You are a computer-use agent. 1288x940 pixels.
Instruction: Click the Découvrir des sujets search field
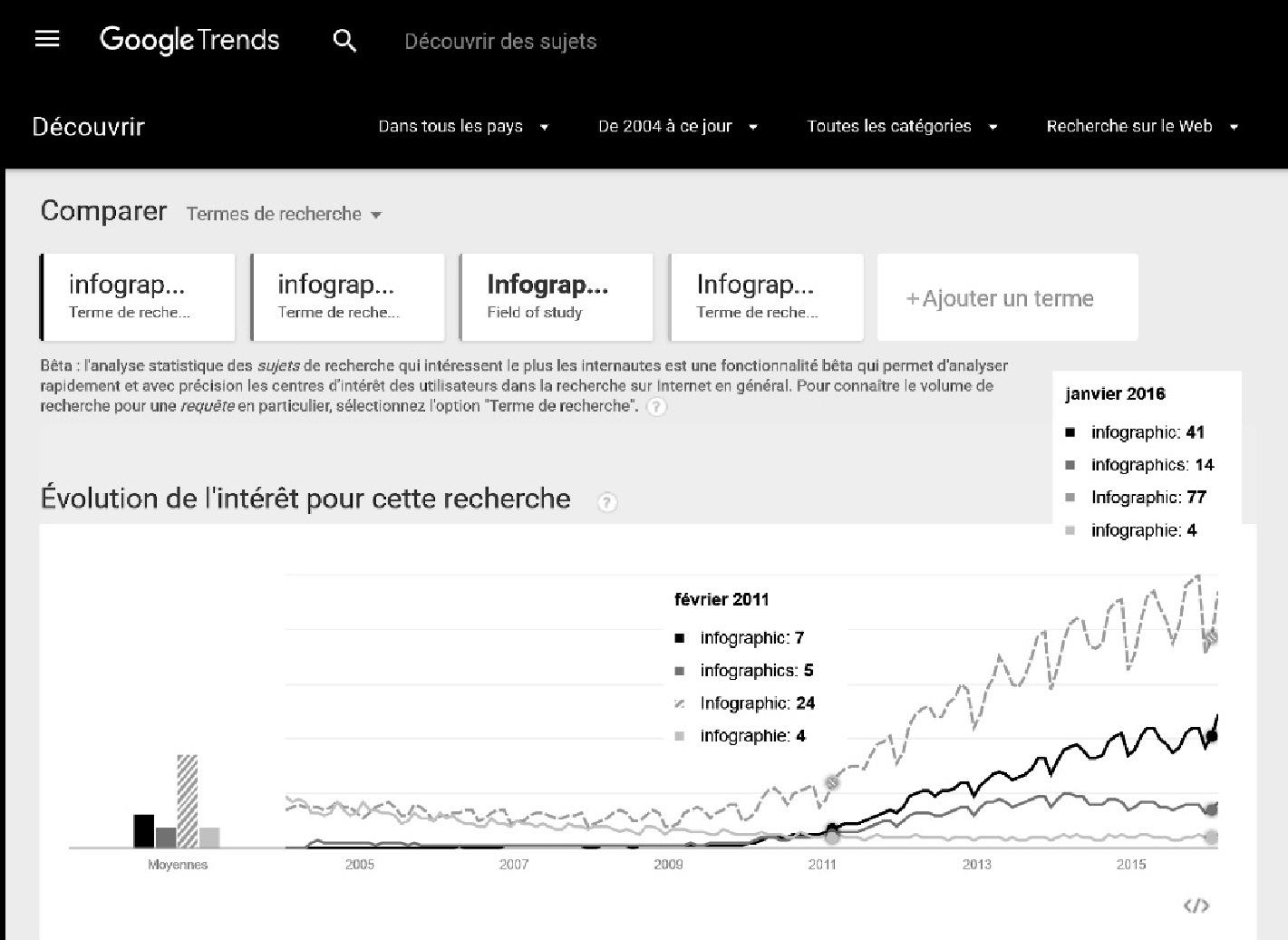(x=500, y=42)
